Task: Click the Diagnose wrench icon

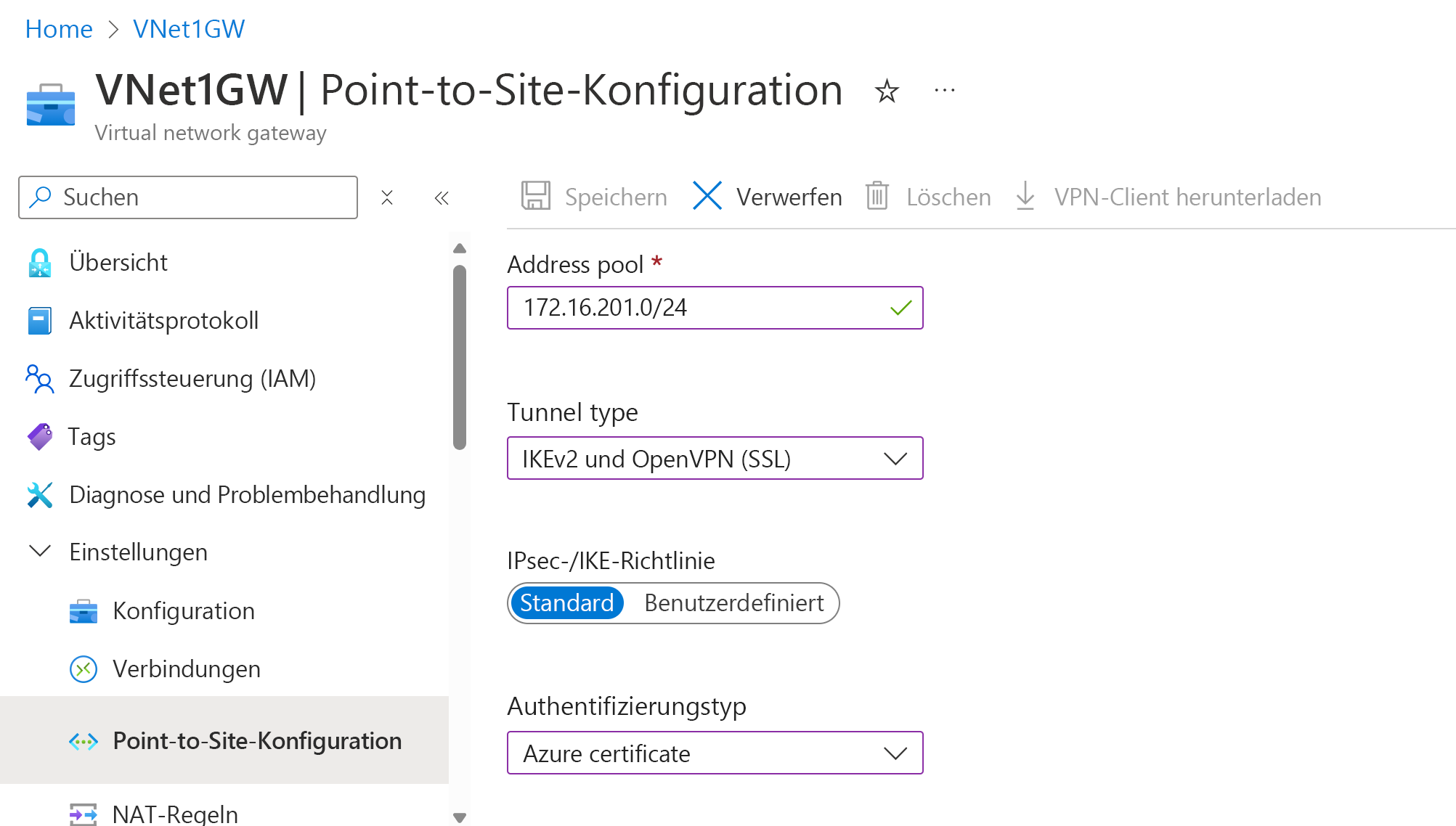Action: 40,495
